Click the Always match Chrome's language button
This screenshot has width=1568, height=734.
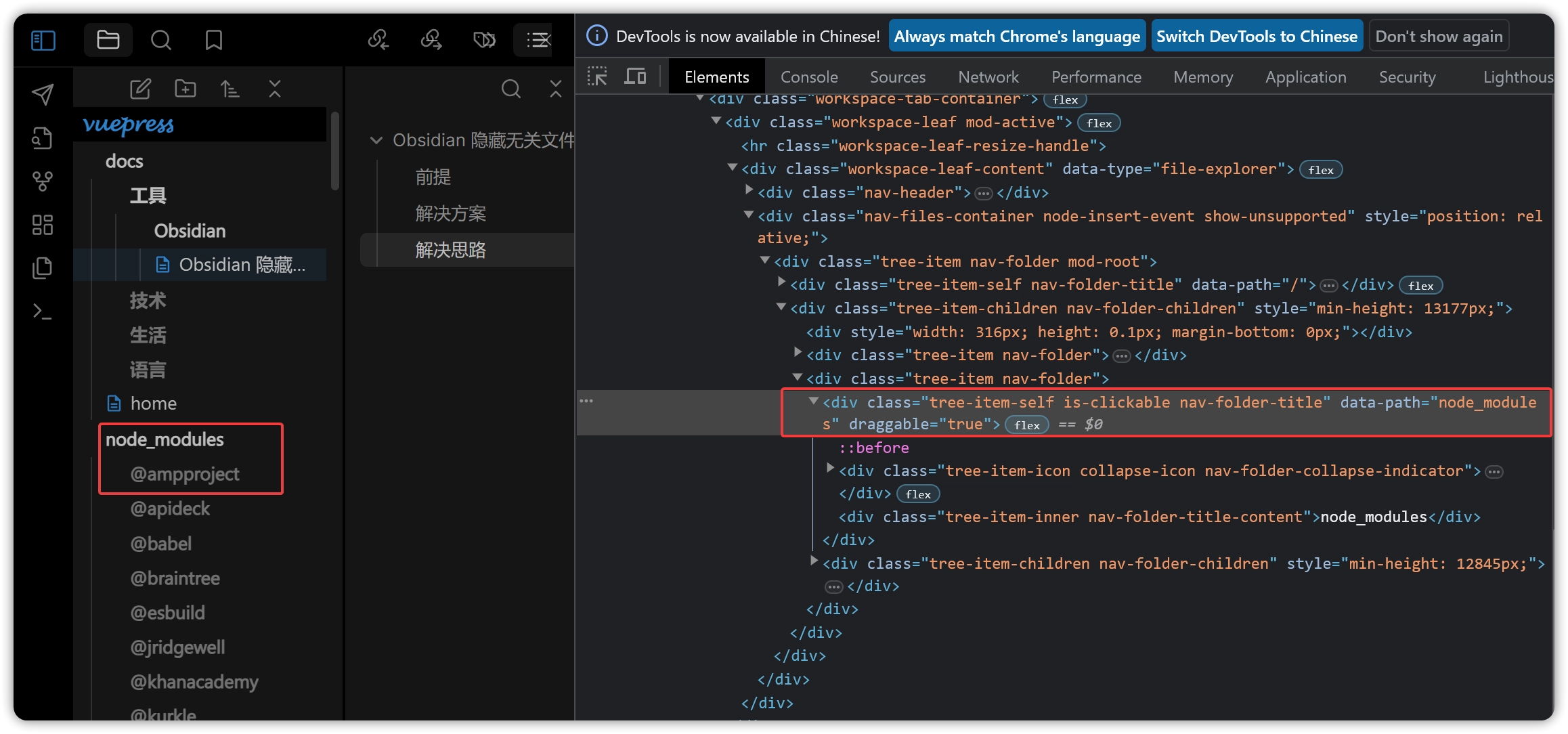click(x=1017, y=36)
